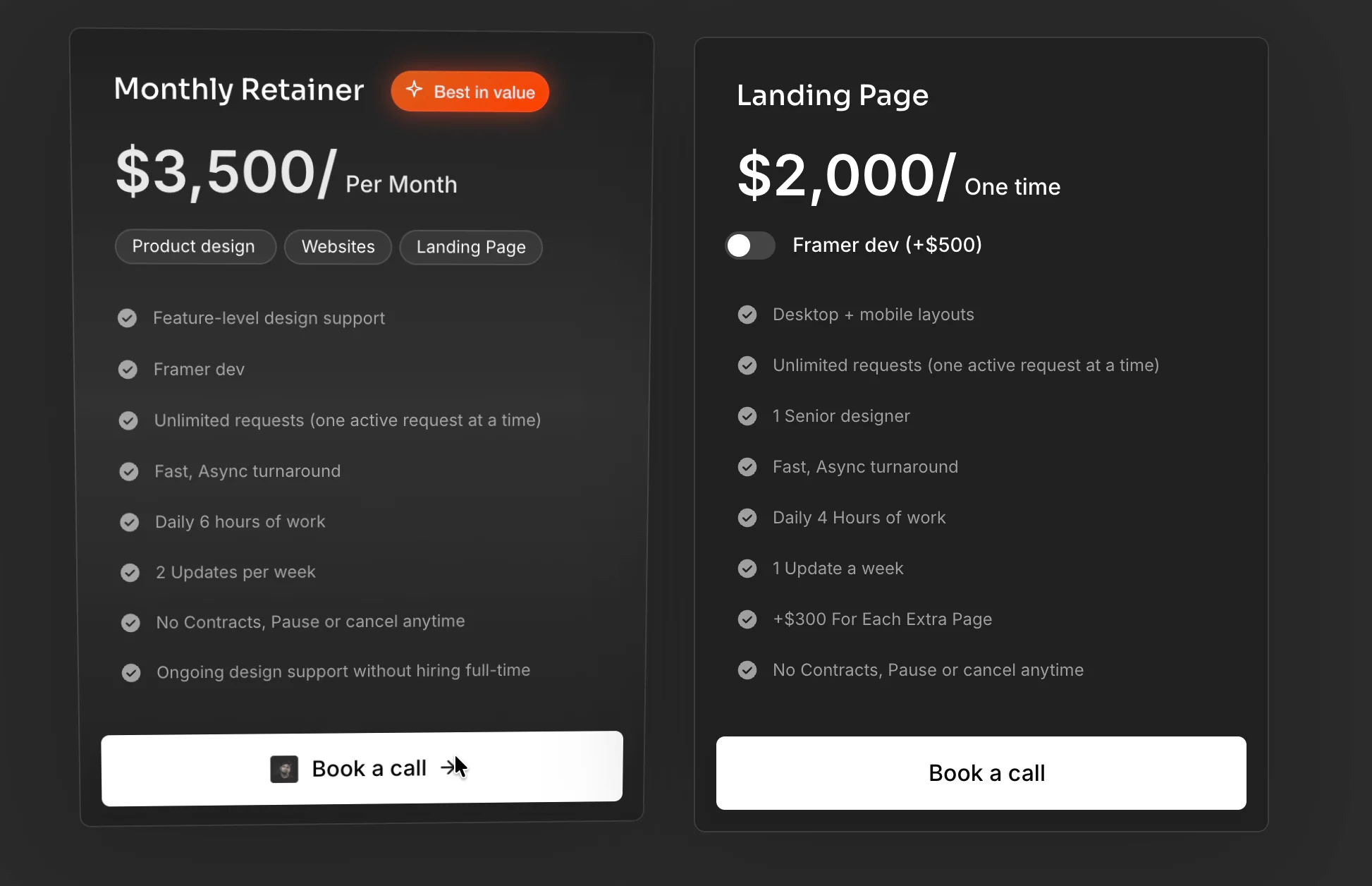Click checkmark icon next to Framer dev item
This screenshot has width=1372, height=886.
[x=128, y=370]
